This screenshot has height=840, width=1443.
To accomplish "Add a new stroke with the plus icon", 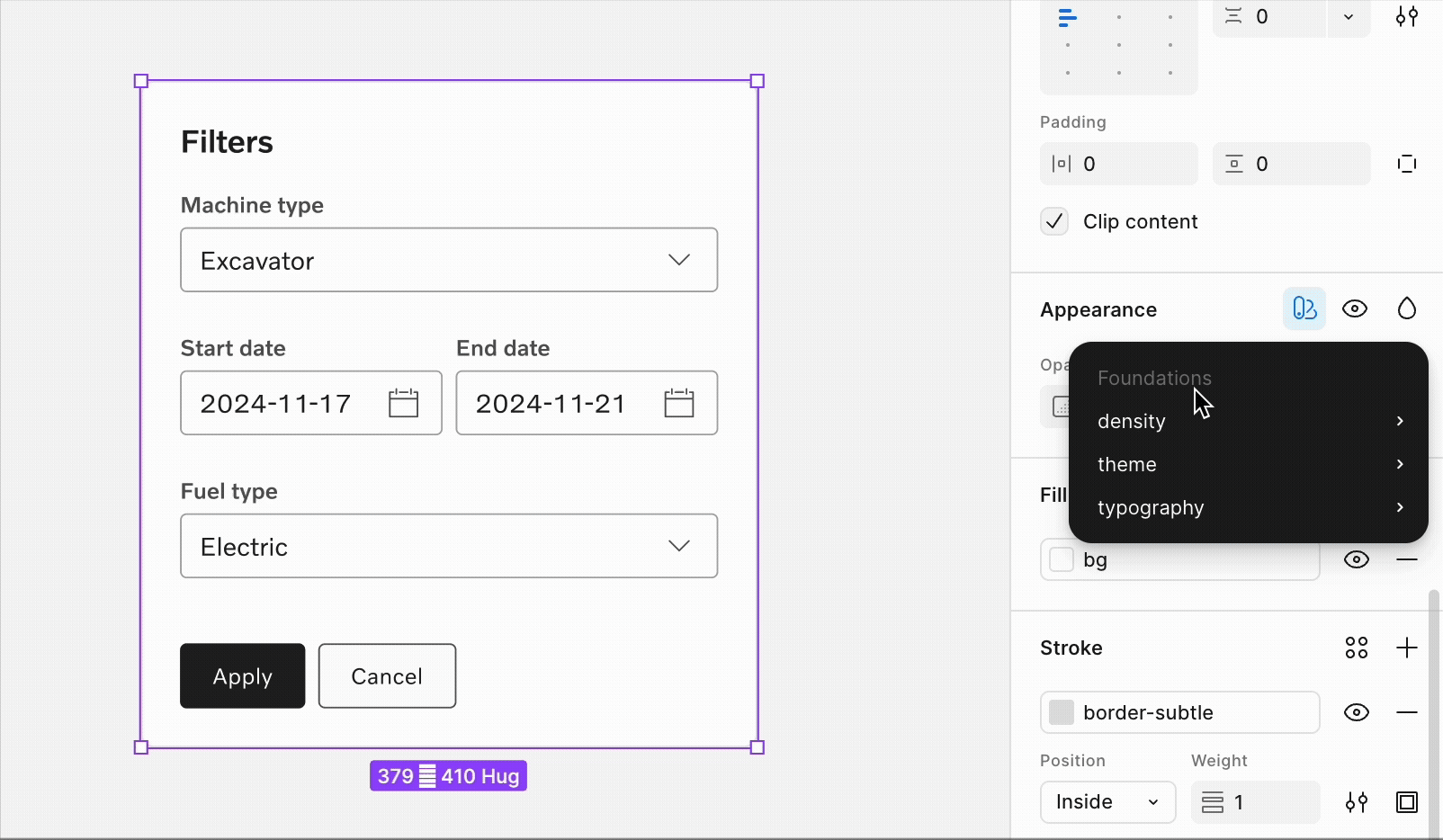I will coord(1407,648).
